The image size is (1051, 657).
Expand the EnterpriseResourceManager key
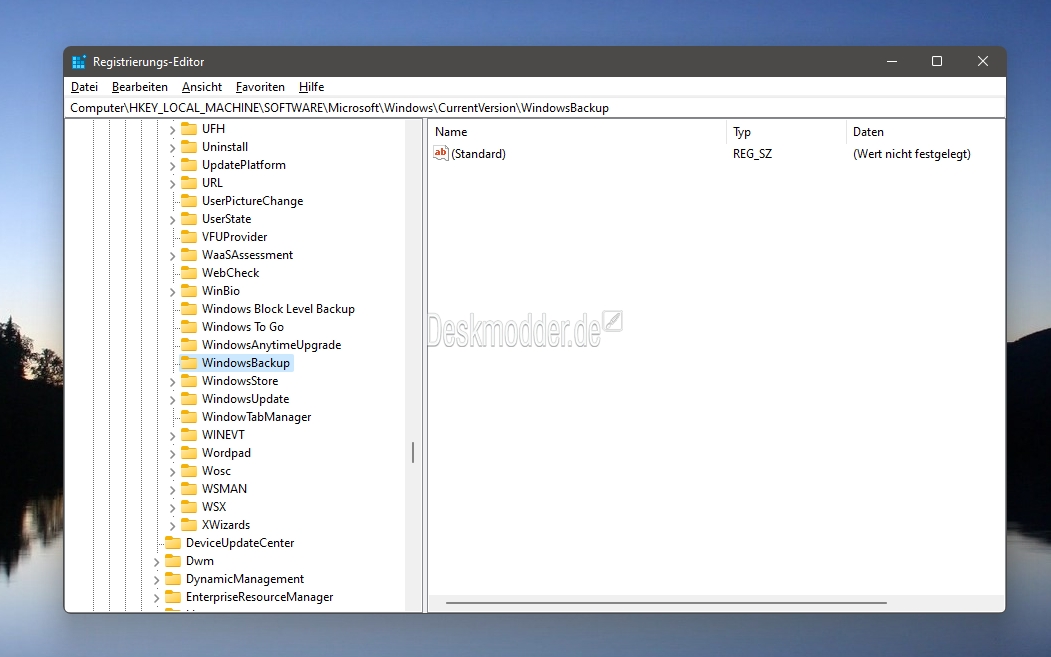click(156, 598)
